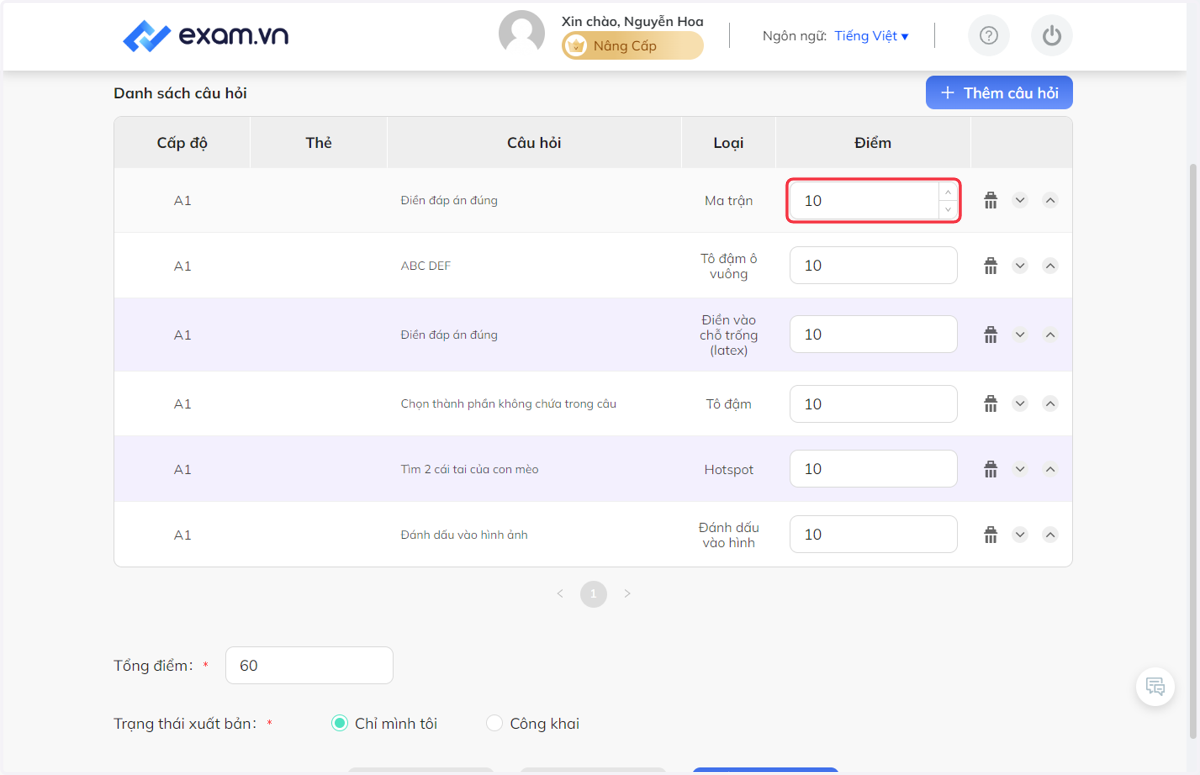This screenshot has height=775, width=1200.
Task: Click the Câu hỏi column header
Action: point(534,143)
